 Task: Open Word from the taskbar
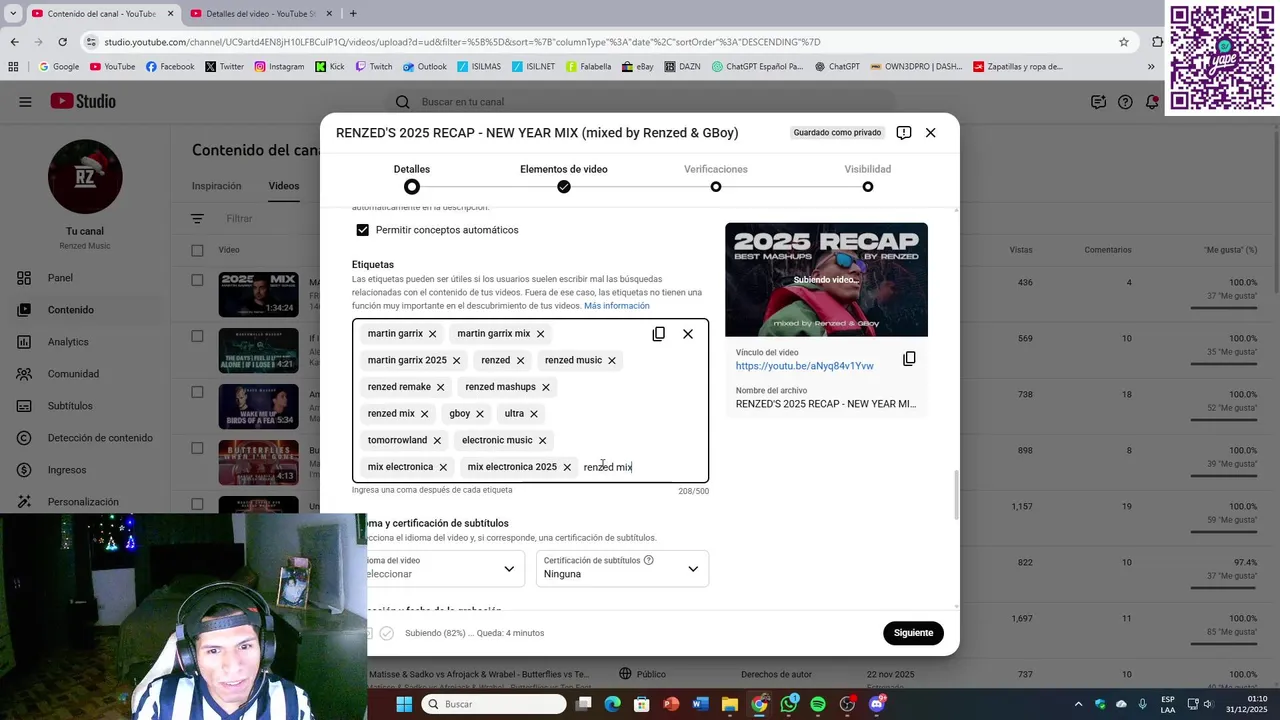(700, 704)
